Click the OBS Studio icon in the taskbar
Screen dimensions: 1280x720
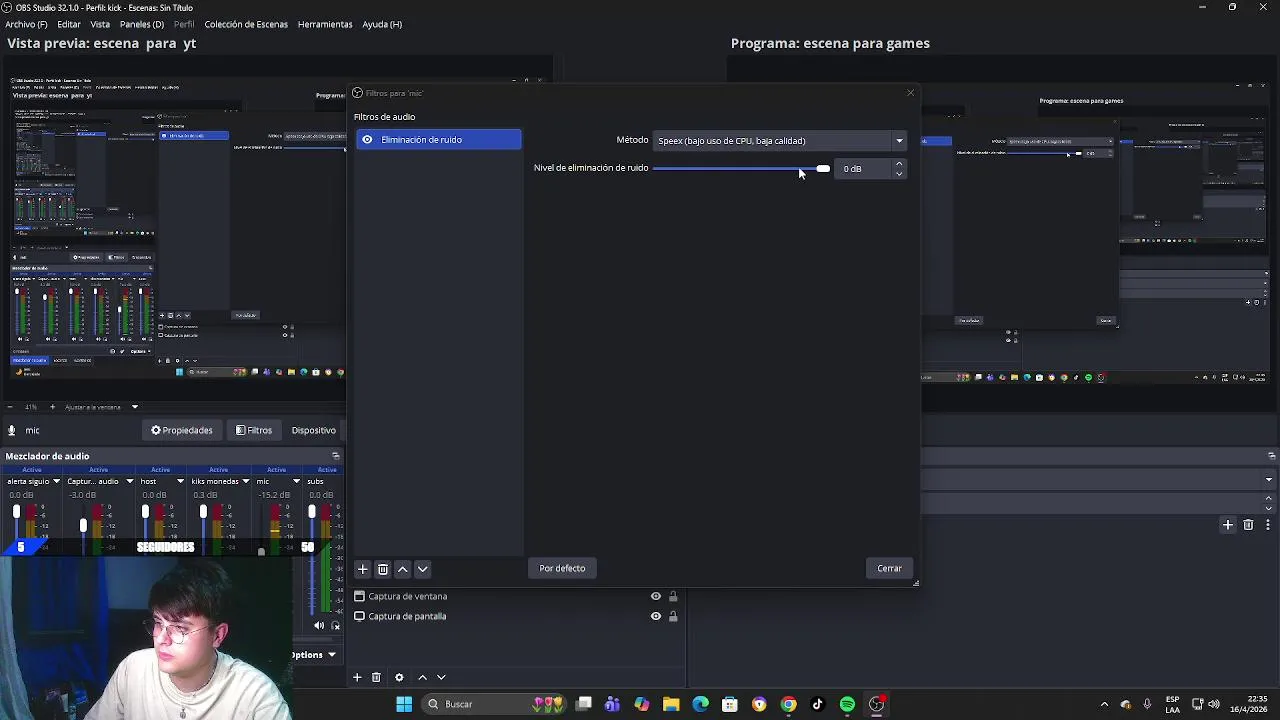tap(877, 704)
